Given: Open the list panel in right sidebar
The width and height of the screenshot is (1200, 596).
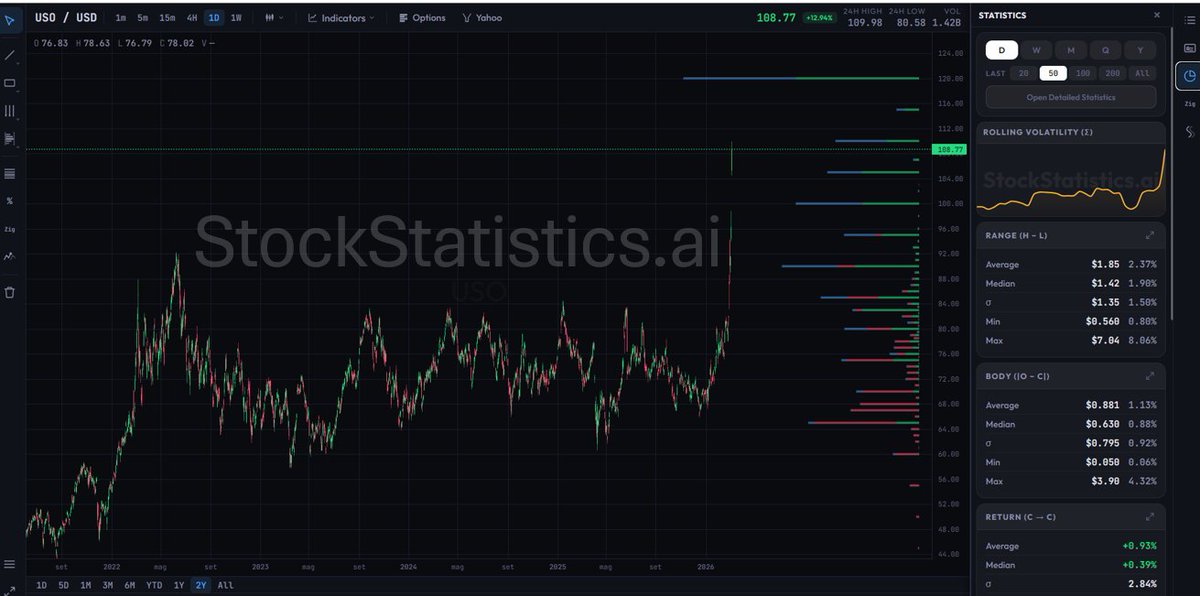Looking at the screenshot, I should (x=1189, y=19).
